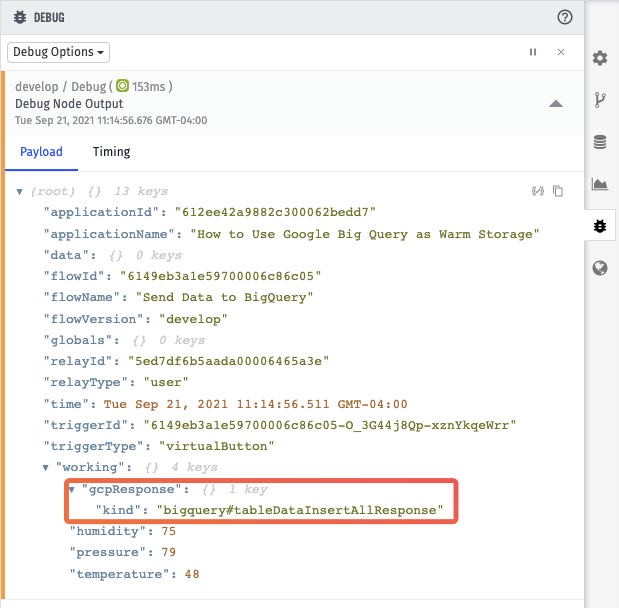Switch to the Payload tab
Image resolution: width=619 pixels, height=608 pixels.
(41, 152)
